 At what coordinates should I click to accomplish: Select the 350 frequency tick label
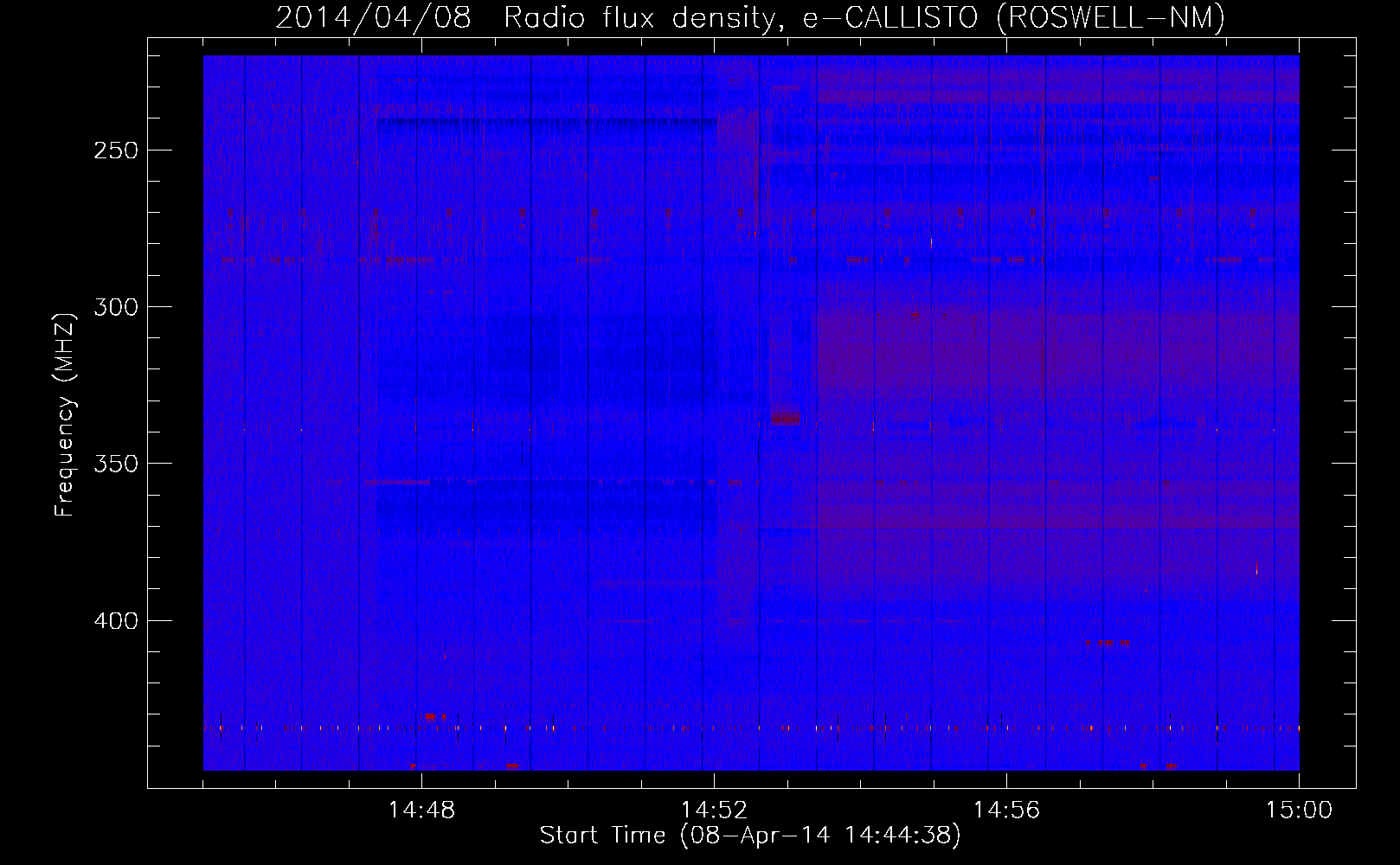pos(115,465)
